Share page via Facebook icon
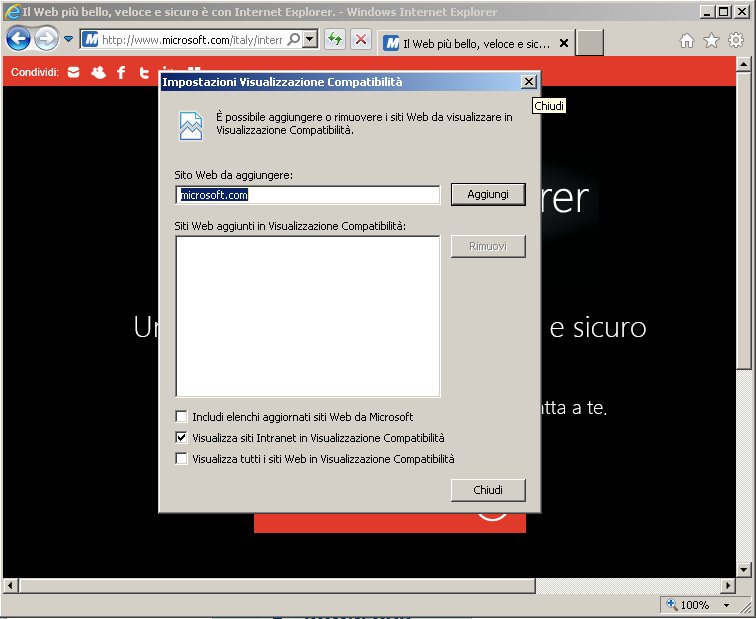Screen dimensions: 756x619 (x=121, y=72)
